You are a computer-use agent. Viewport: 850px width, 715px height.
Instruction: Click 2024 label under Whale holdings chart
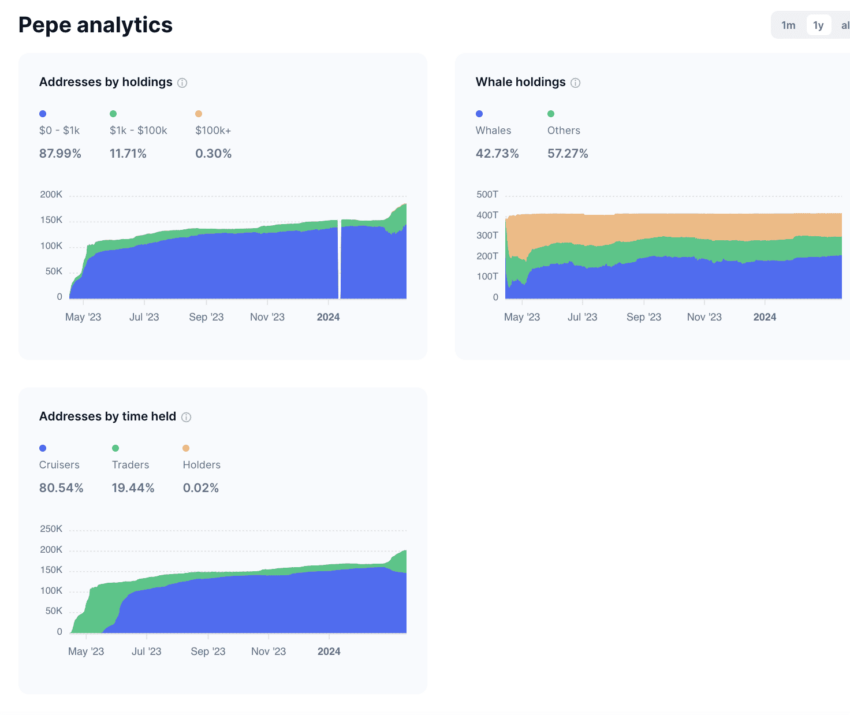[764, 317]
